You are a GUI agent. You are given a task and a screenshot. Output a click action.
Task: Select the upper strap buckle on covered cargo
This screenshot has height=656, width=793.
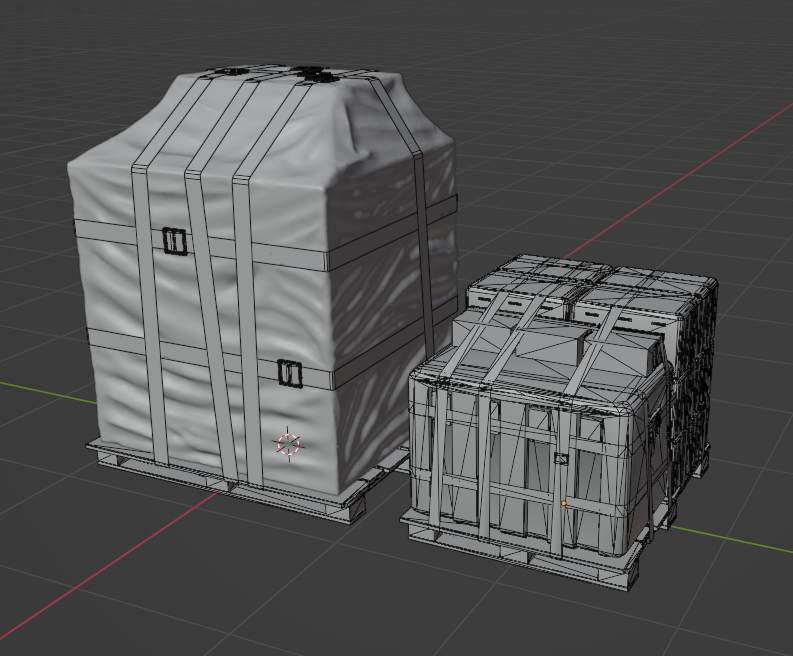pos(175,240)
